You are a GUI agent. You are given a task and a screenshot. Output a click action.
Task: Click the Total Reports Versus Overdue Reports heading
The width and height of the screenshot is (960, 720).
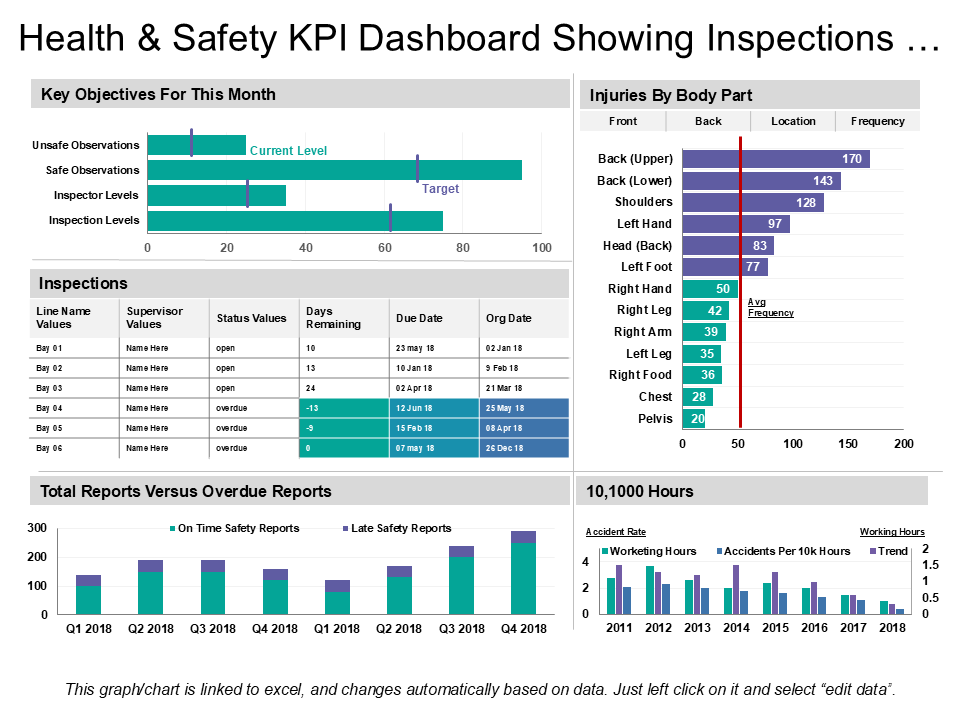186,492
